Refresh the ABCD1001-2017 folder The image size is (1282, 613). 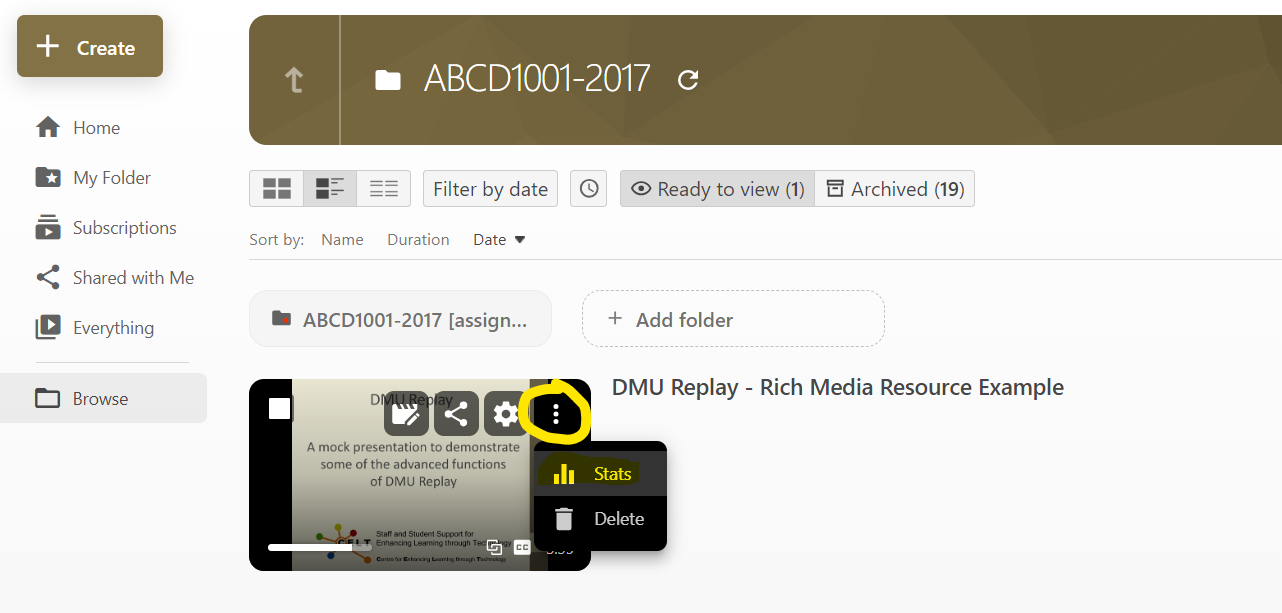coord(688,79)
